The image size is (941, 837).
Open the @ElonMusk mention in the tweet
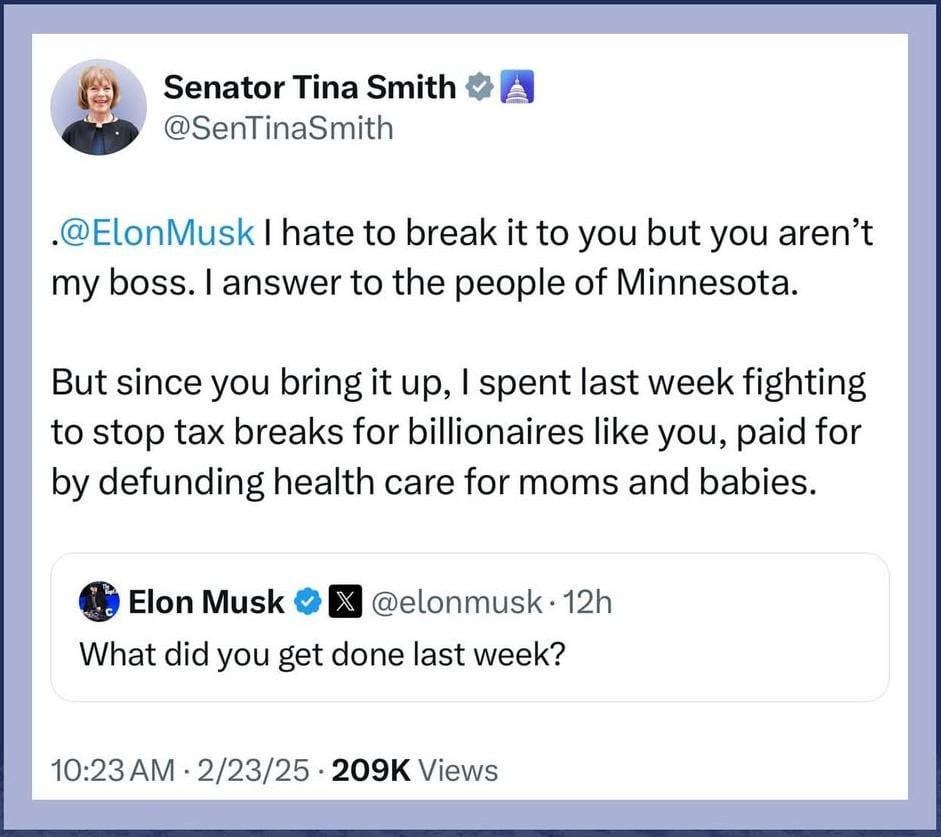[x=158, y=233]
